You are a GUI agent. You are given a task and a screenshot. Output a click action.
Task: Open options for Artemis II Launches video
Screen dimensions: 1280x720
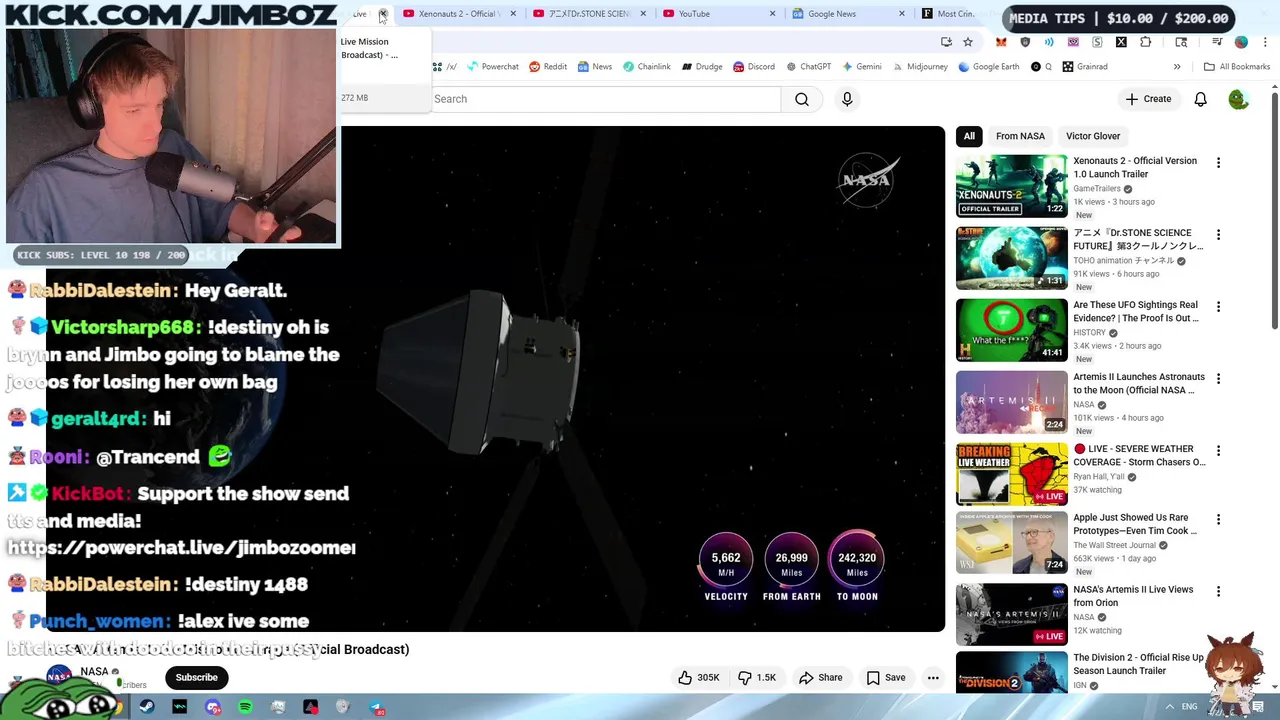[x=1218, y=378]
